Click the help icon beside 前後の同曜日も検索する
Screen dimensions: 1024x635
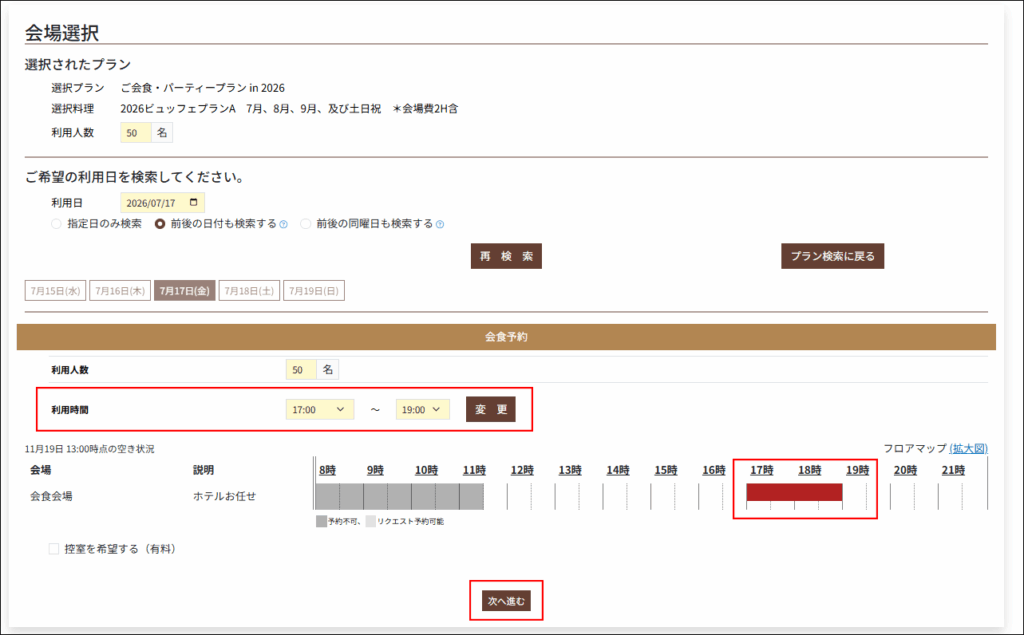[x=440, y=225]
